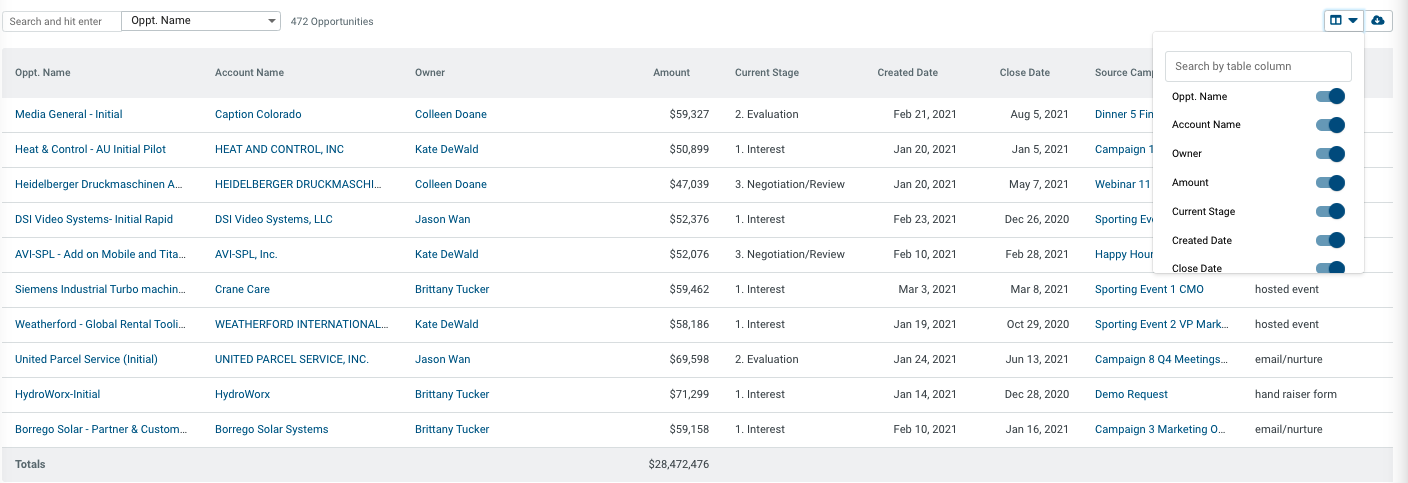Screen dimensions: 1408x483
Task: Open Demo Request source campaign
Action: point(1131,394)
